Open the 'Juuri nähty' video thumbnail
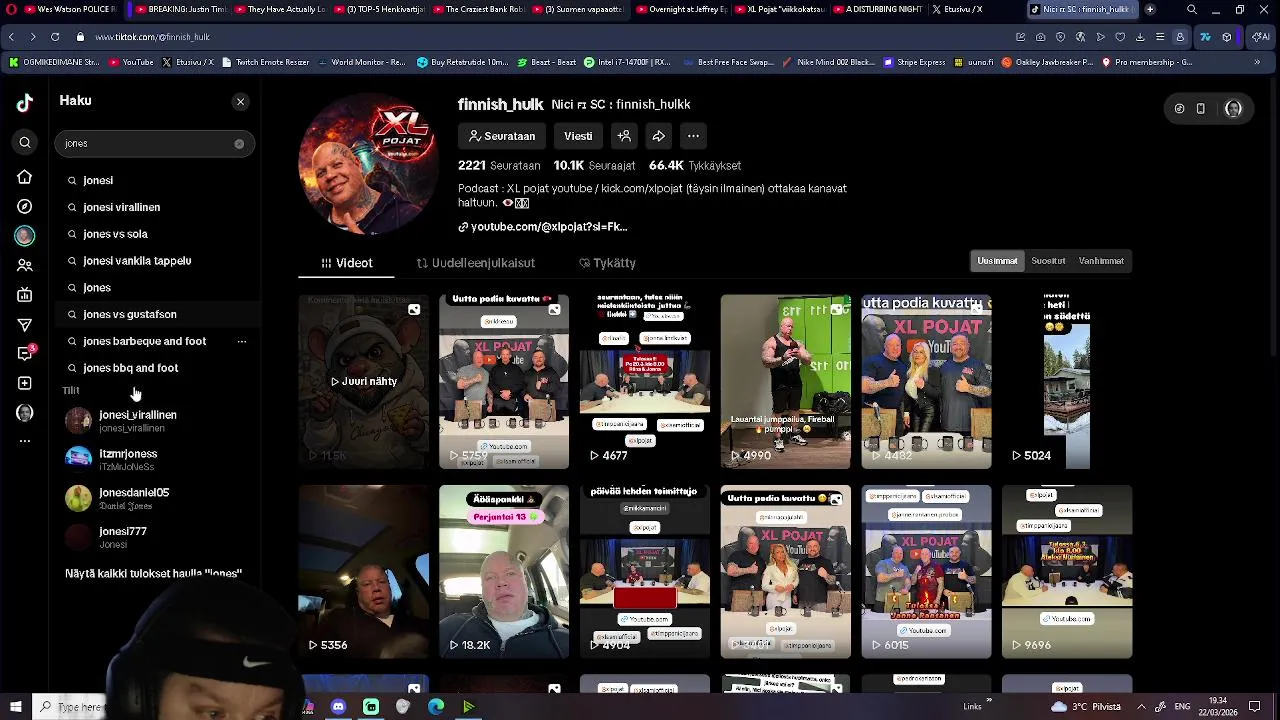The image size is (1280, 720). point(363,381)
